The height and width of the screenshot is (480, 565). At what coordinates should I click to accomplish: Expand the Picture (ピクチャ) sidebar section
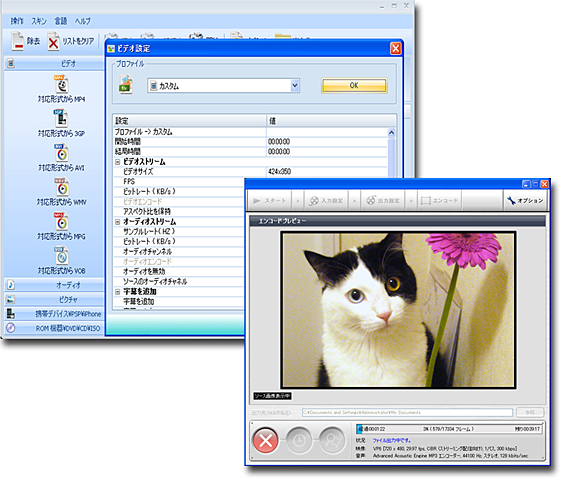[x=55, y=299]
